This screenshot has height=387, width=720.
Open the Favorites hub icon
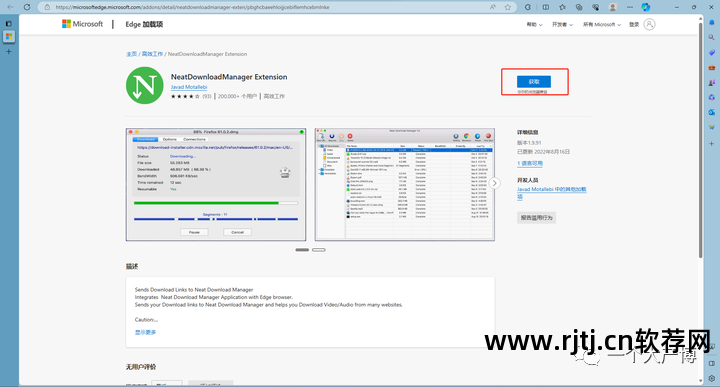(x=562, y=7)
